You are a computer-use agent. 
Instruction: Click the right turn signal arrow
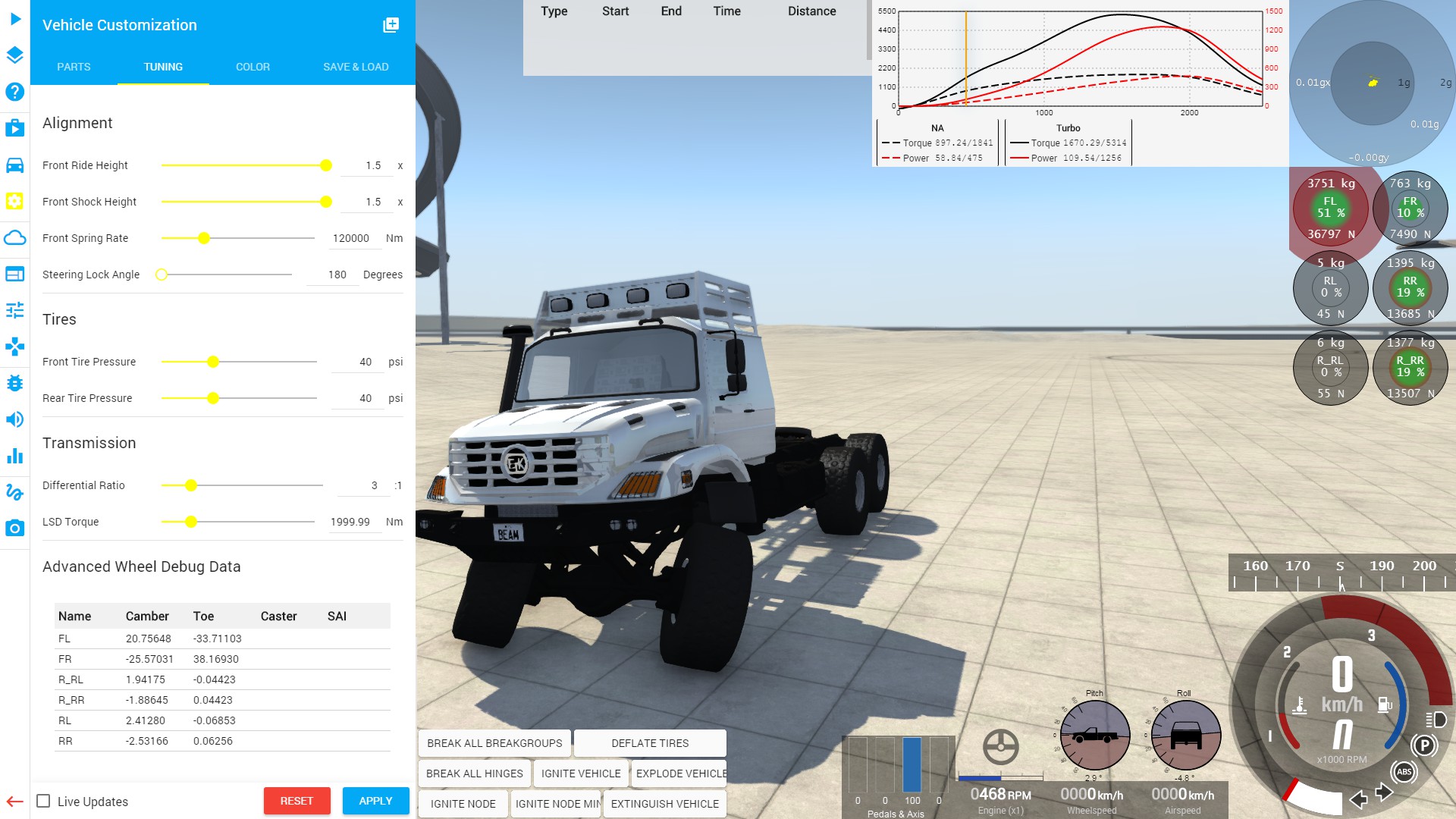tap(1385, 792)
